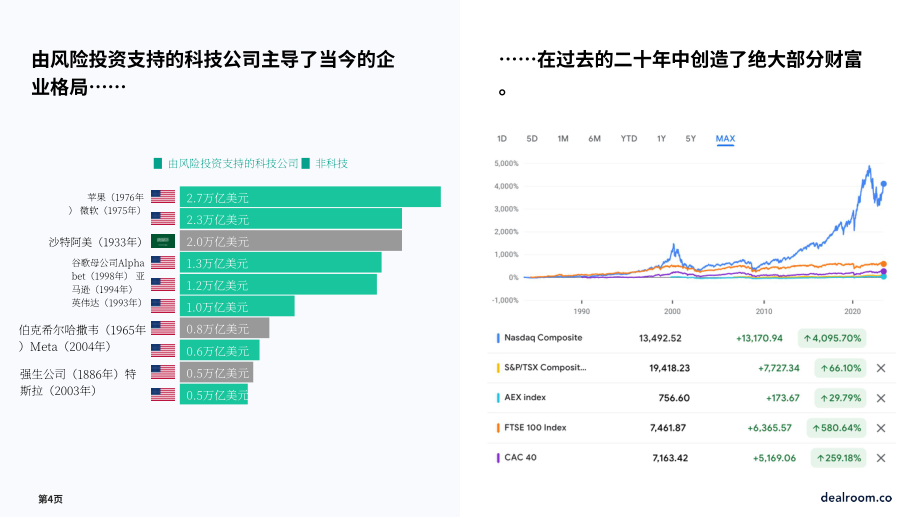Click the 66.10% gain badge
Screen dimensions: 920x518
point(840,368)
